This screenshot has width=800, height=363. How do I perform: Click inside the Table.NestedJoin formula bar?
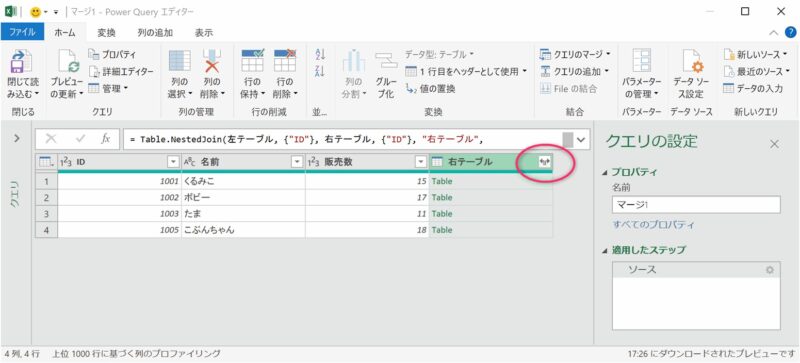(343, 139)
